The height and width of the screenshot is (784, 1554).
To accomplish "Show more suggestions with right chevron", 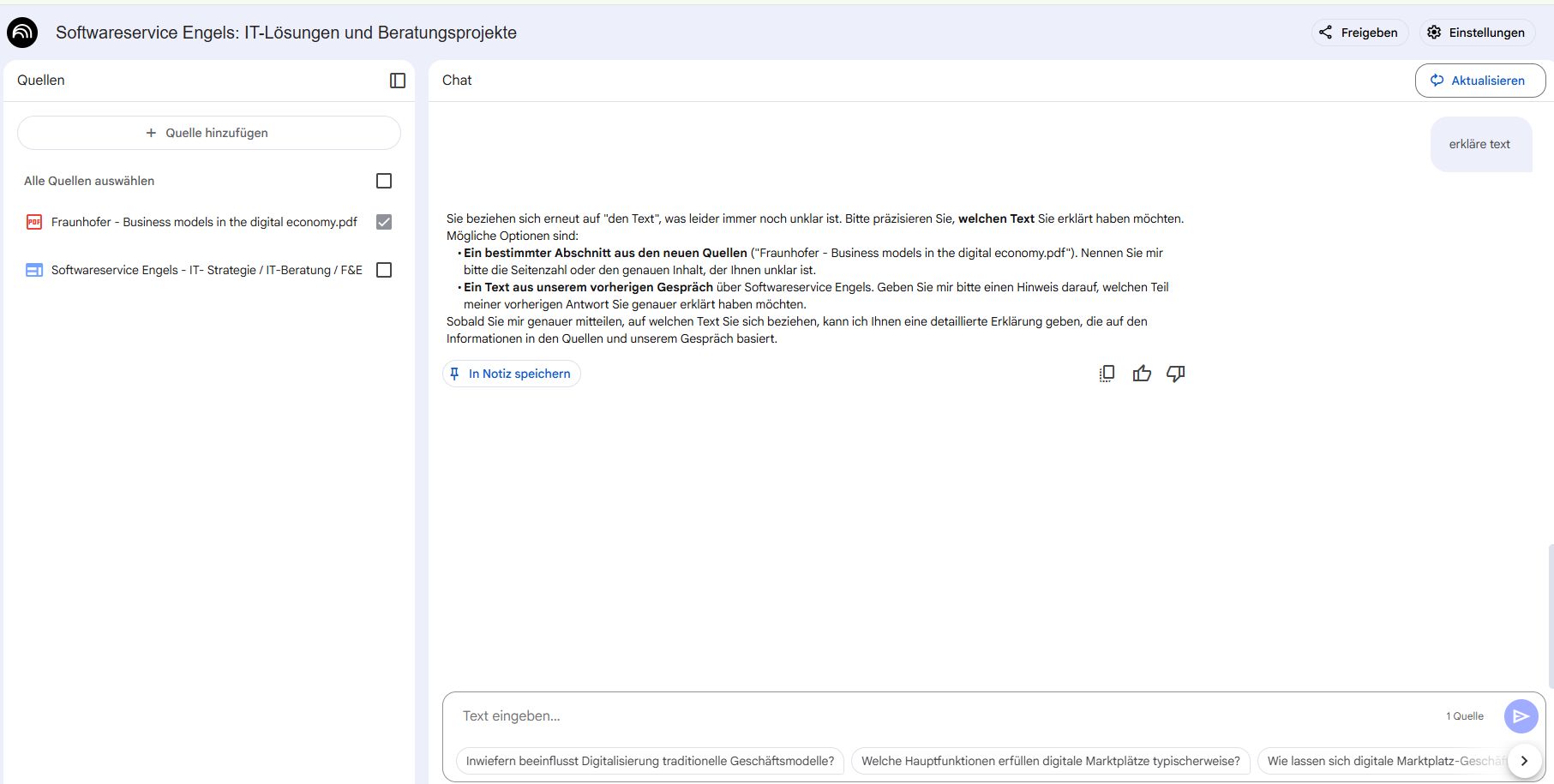I will coord(1524,761).
